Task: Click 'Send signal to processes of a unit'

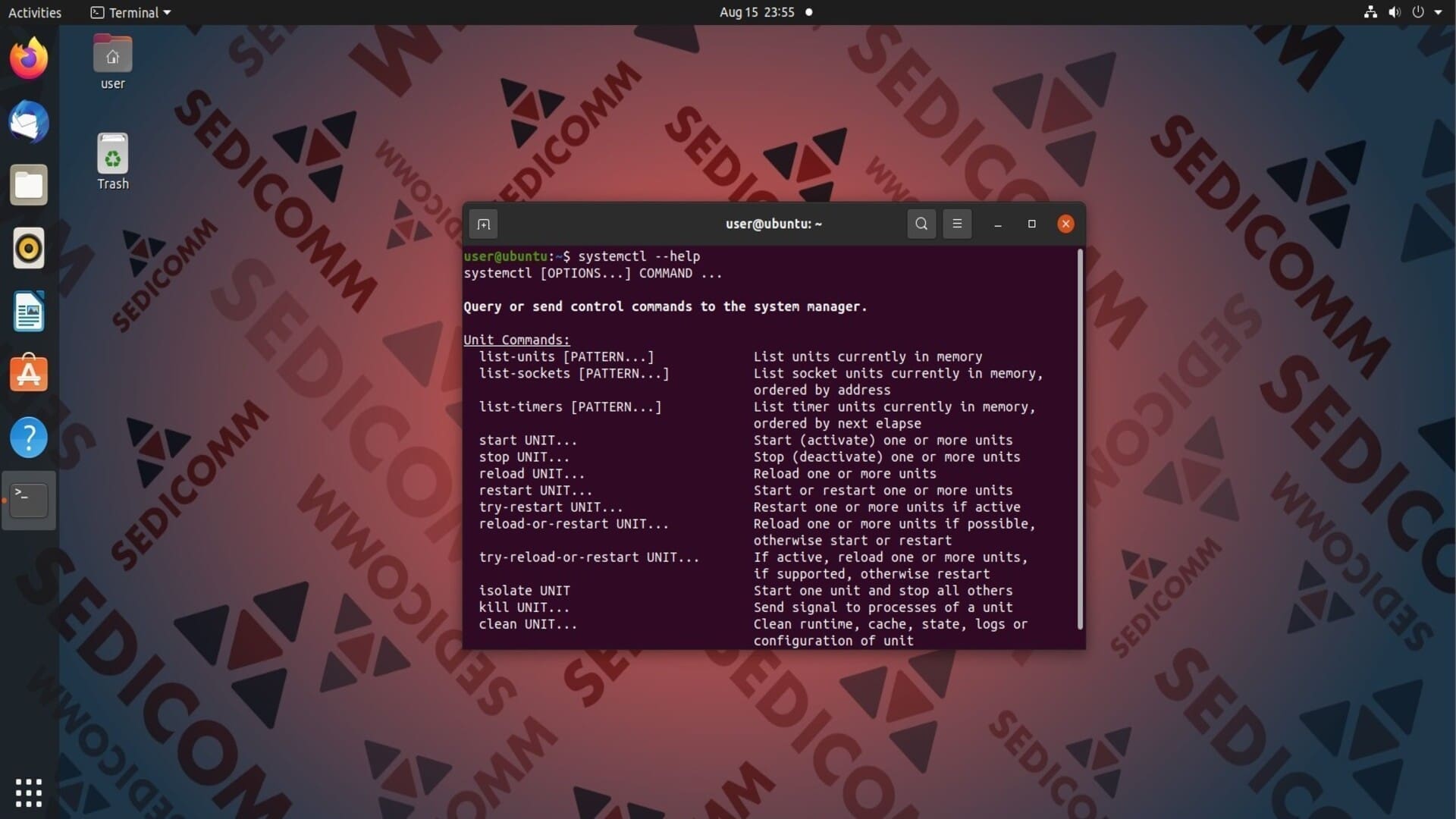Action: 883,607
